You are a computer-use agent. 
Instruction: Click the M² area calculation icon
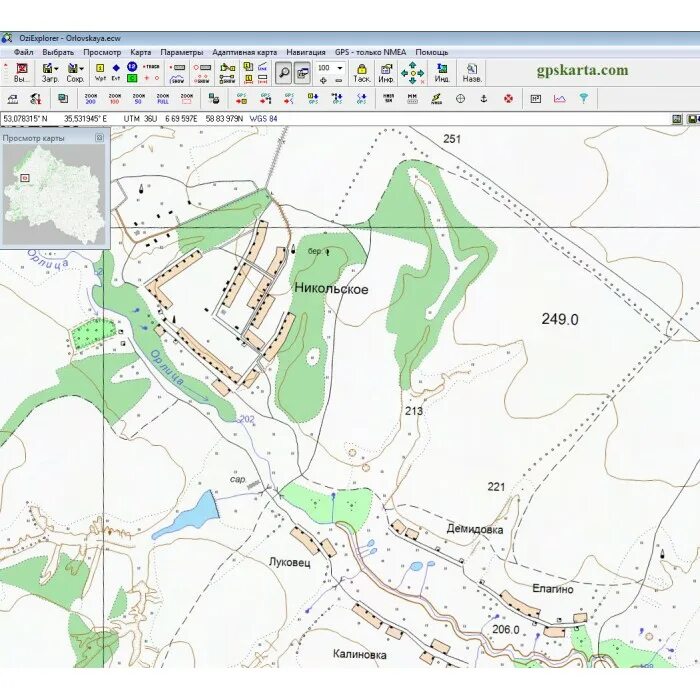[536, 99]
